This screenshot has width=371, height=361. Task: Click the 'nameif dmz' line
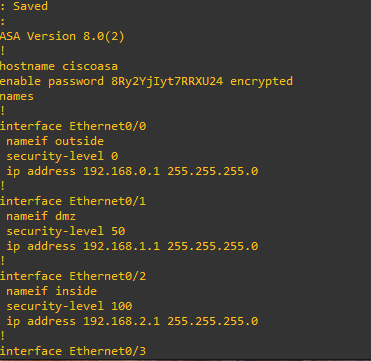[41, 216]
